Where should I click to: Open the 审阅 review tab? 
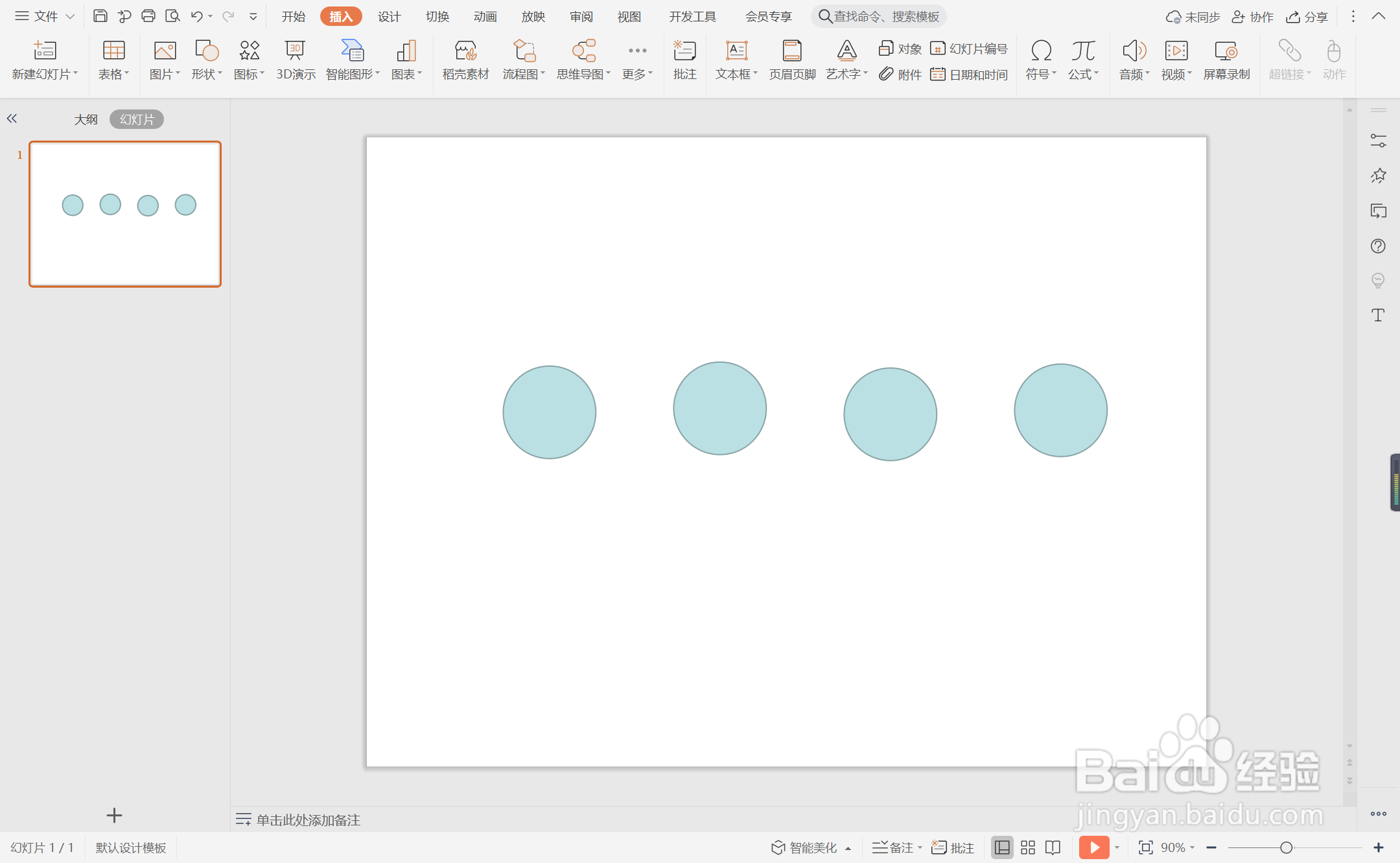(x=581, y=16)
